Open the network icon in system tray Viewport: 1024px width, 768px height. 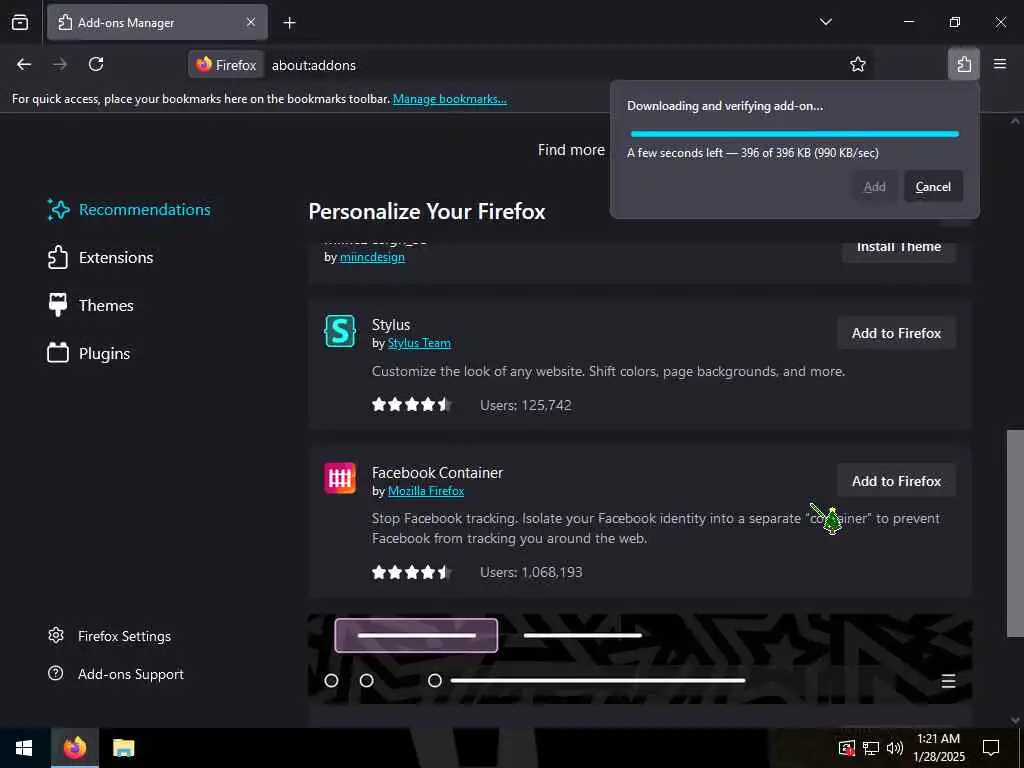point(871,748)
